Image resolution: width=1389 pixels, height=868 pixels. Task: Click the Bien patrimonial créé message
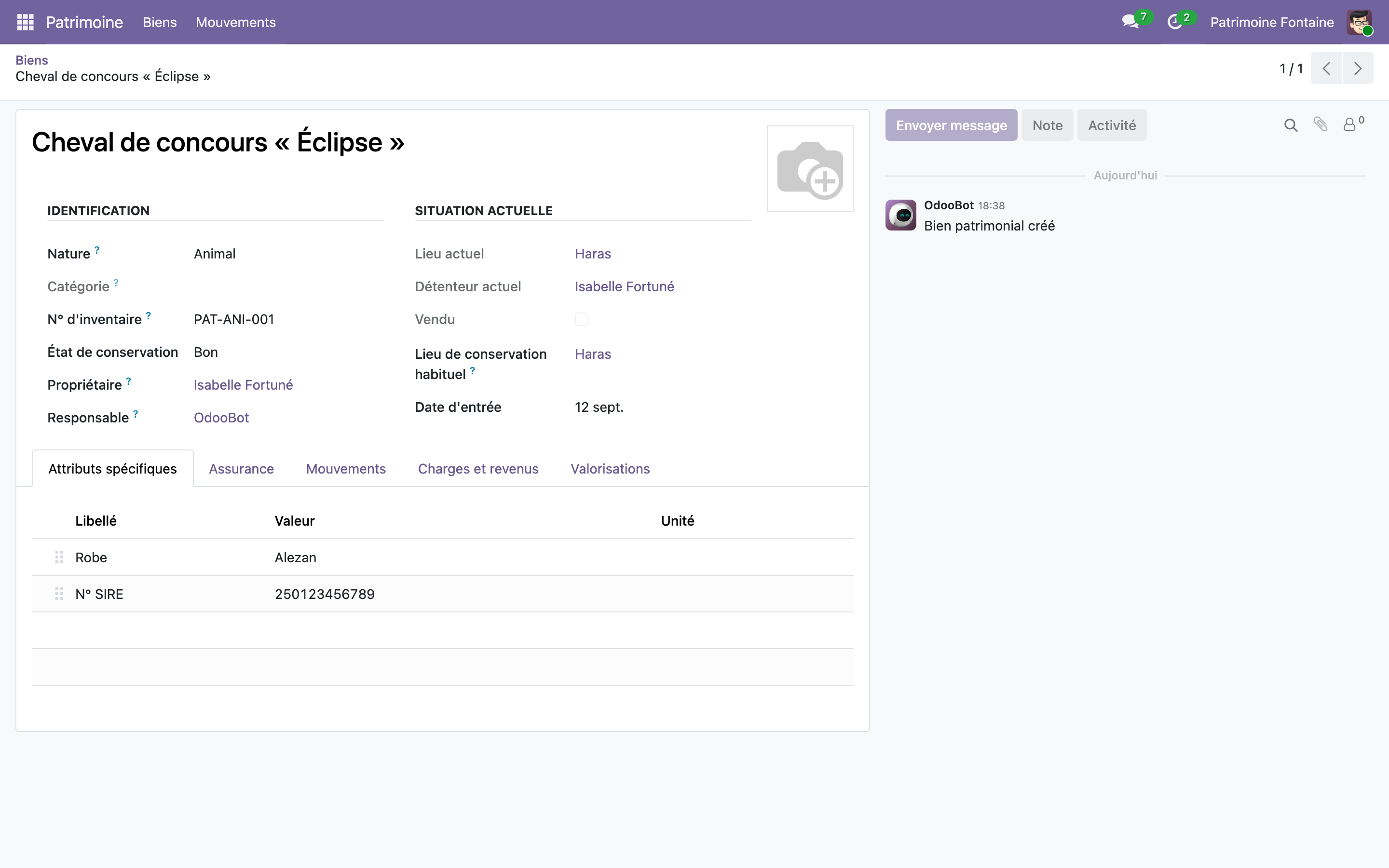pyautogui.click(x=989, y=226)
